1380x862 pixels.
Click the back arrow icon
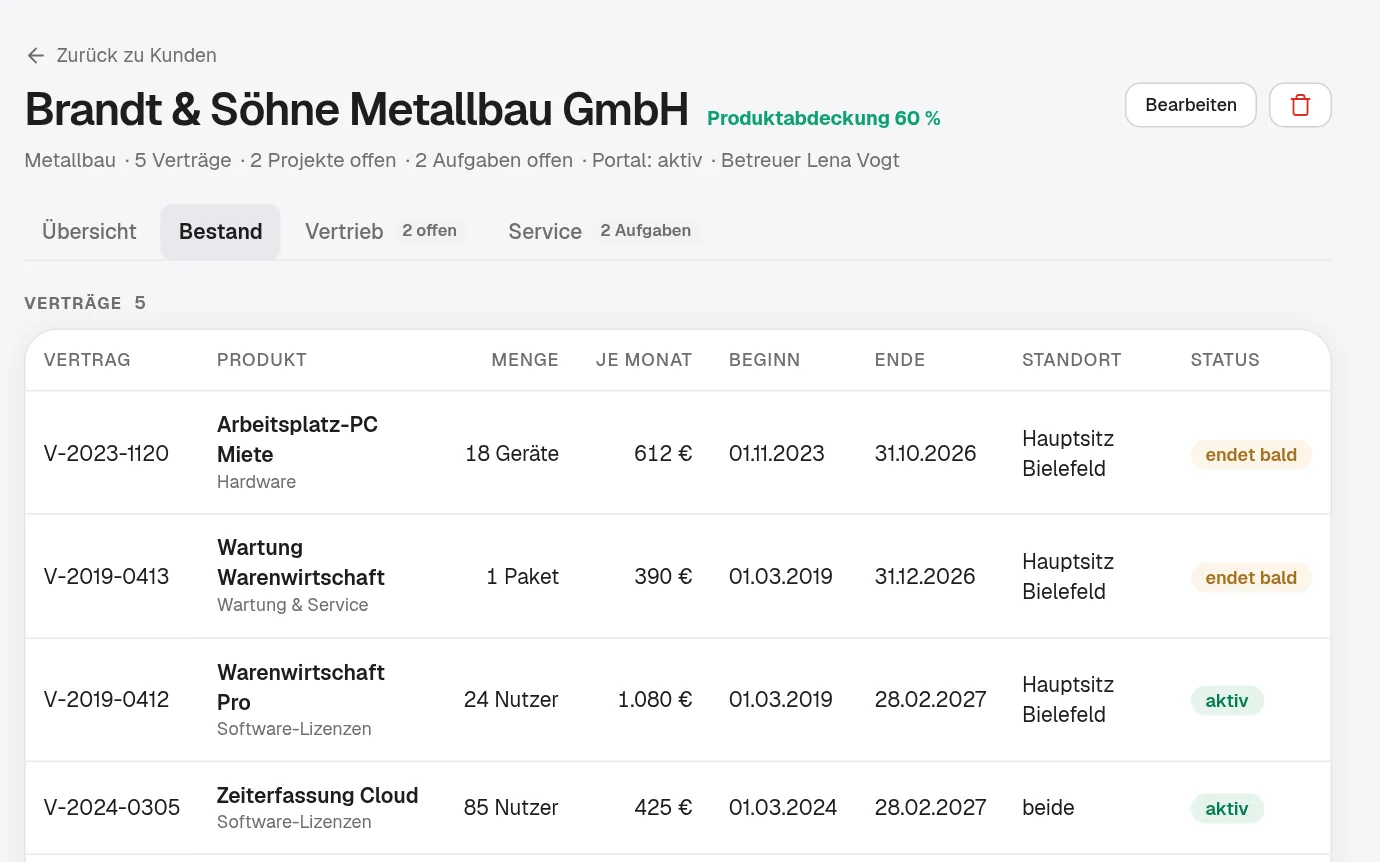(x=36, y=55)
